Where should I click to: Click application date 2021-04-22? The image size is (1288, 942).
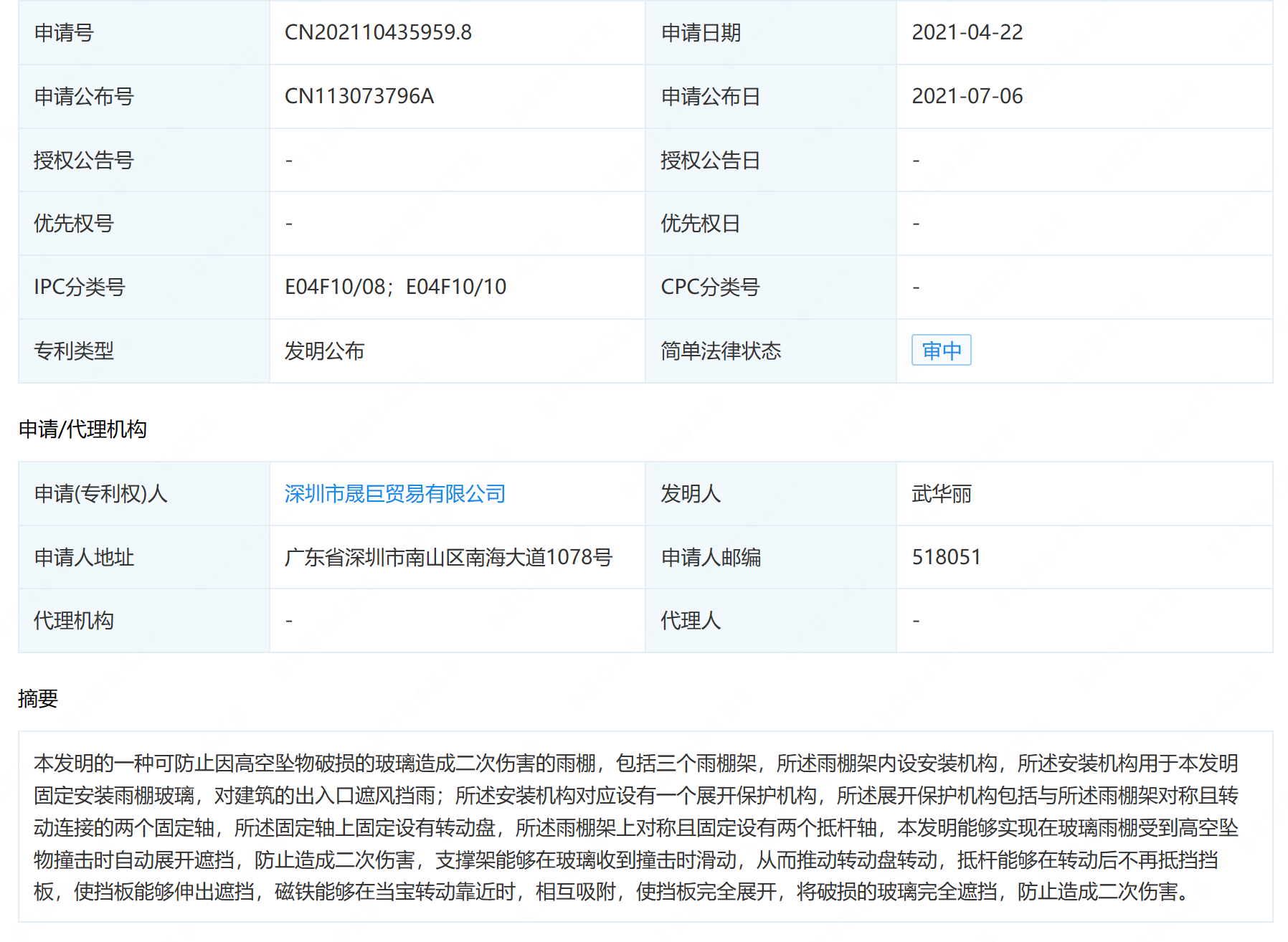(967, 33)
